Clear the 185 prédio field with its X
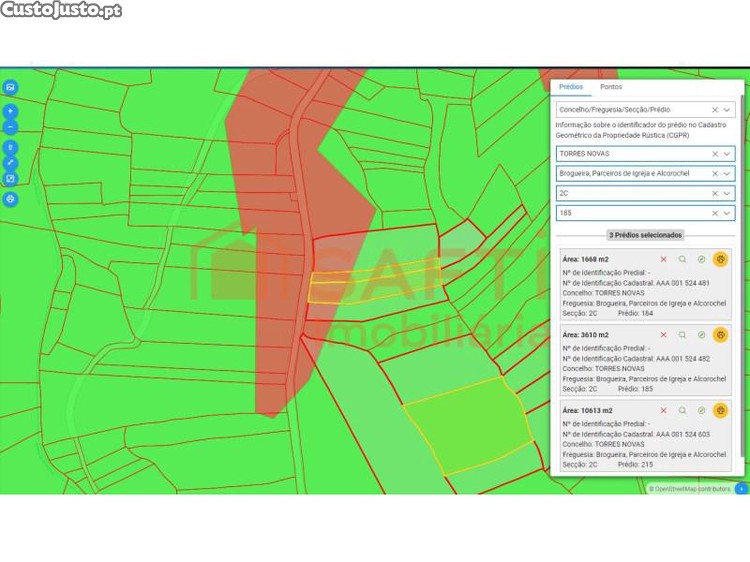This screenshot has height=562, width=750. [714, 213]
